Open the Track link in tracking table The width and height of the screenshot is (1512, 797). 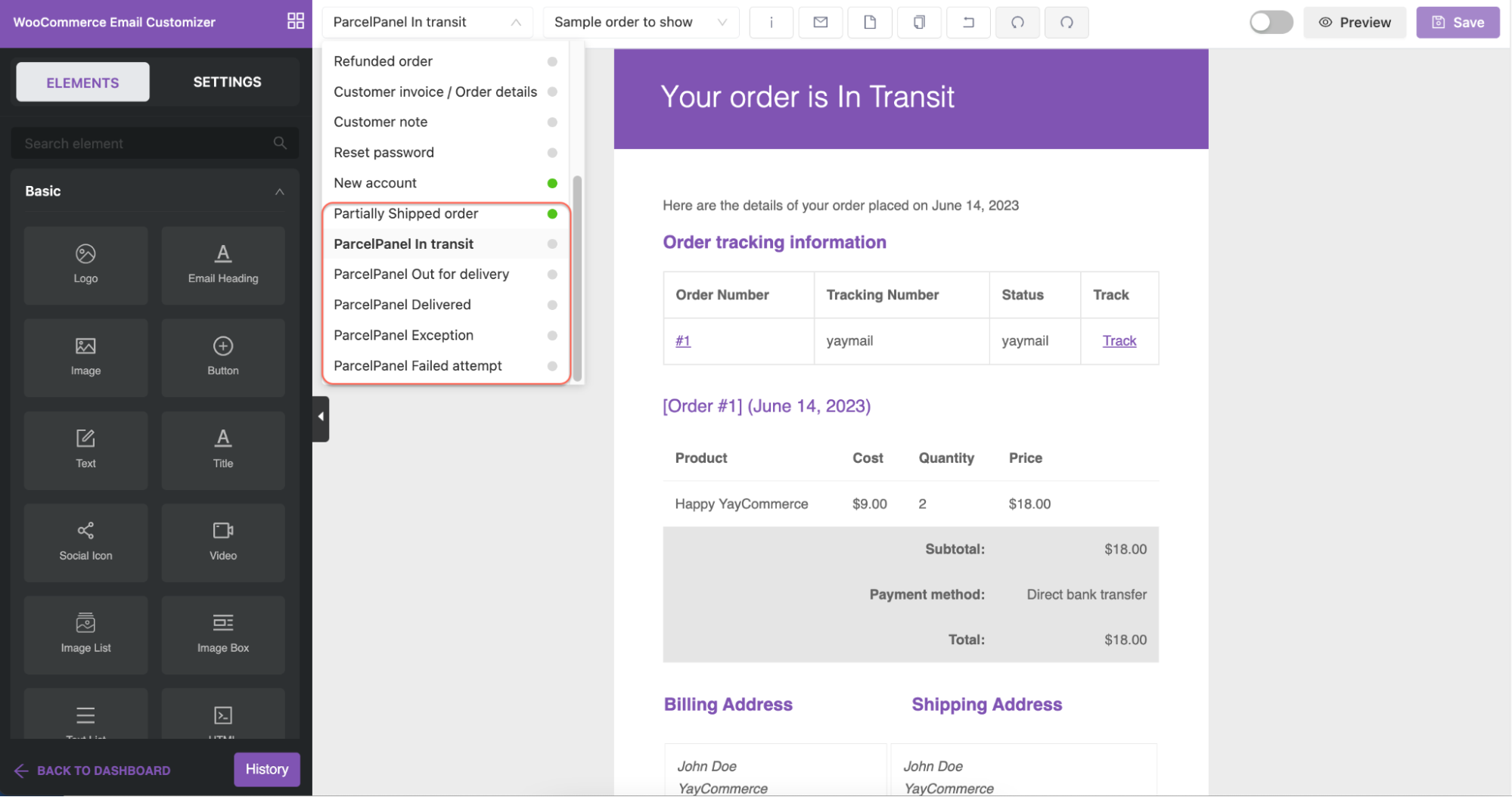tap(1119, 341)
